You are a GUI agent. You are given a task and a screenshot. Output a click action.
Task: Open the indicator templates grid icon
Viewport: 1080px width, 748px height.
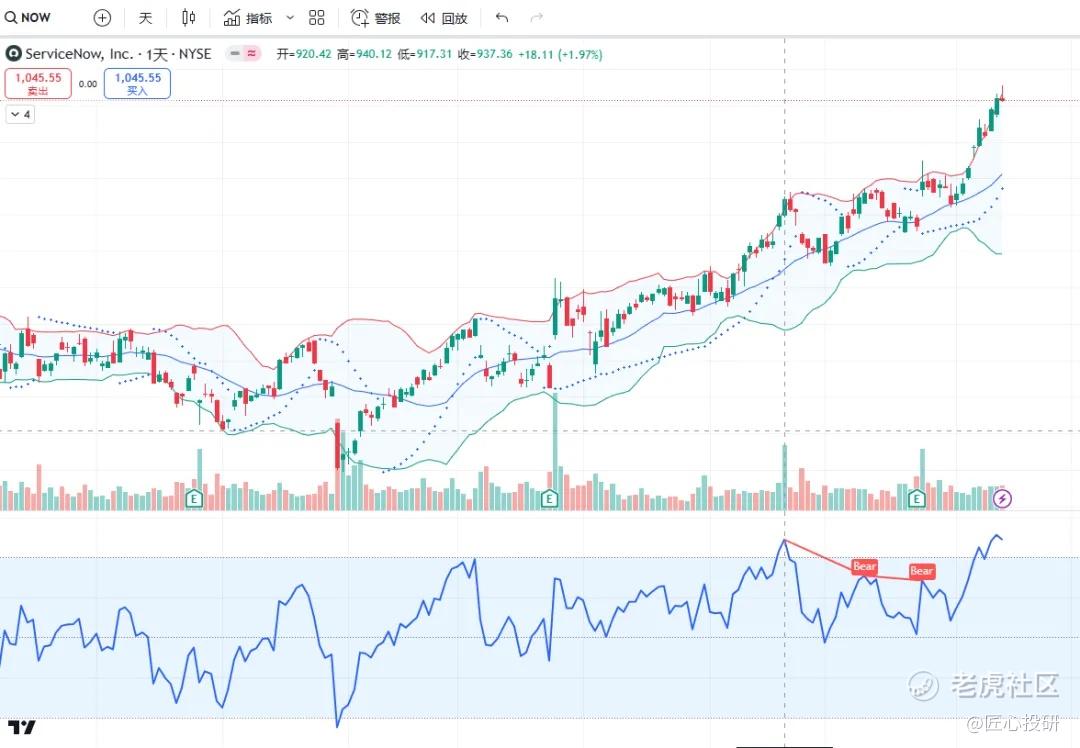[x=317, y=18]
